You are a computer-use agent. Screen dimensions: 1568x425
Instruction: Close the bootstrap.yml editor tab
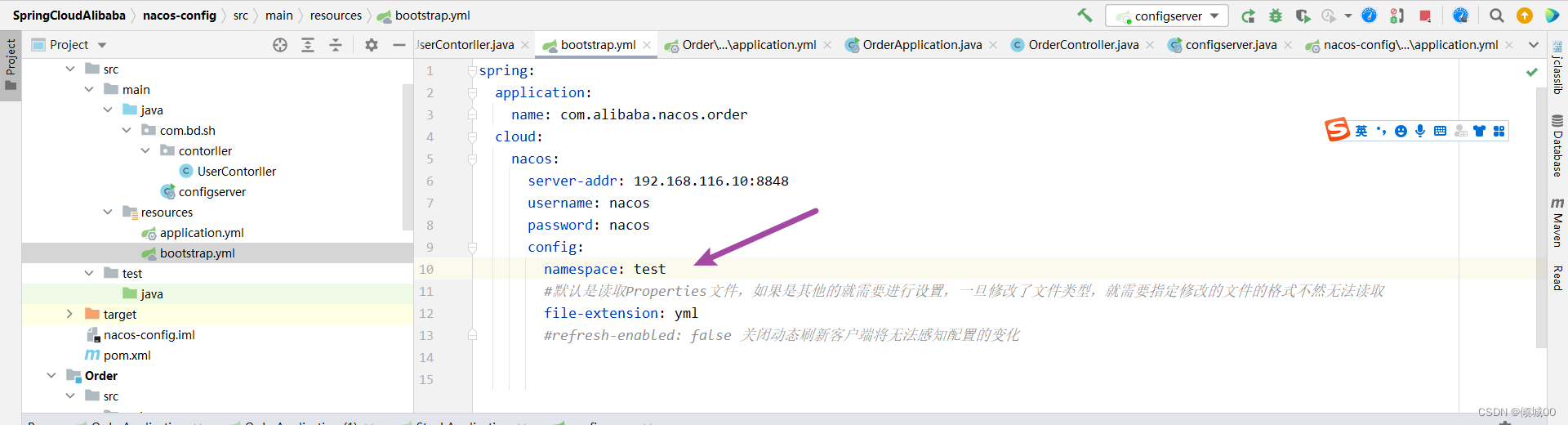[x=647, y=45]
